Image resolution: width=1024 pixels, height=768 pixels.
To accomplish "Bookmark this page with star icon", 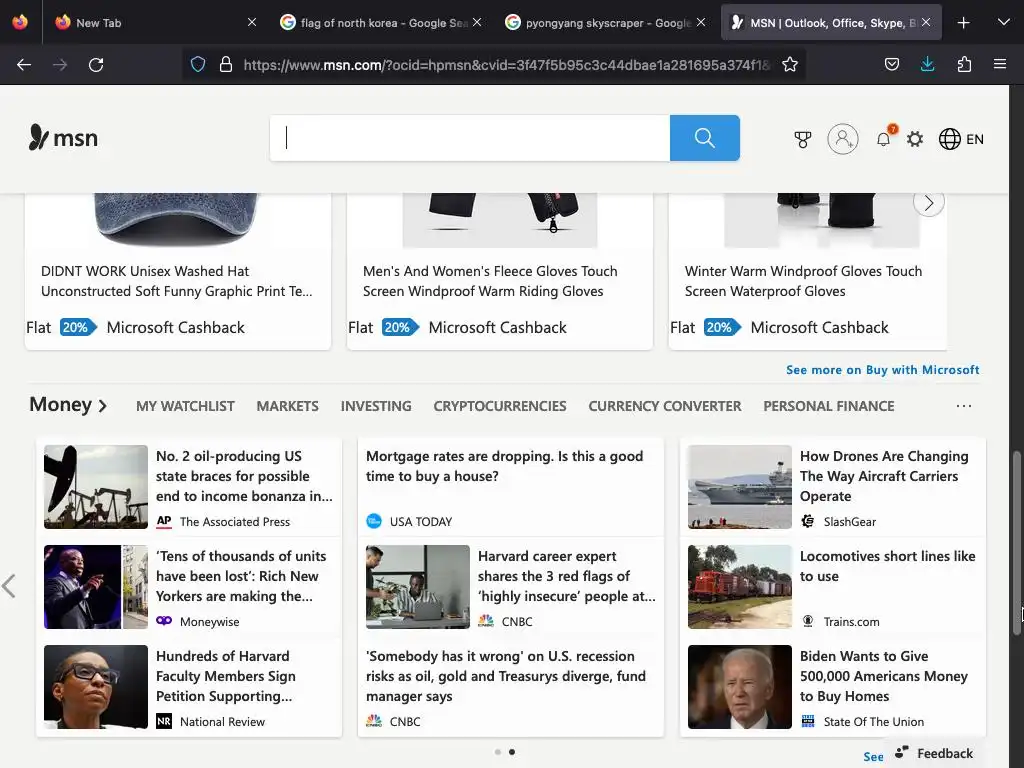I will pos(790,65).
